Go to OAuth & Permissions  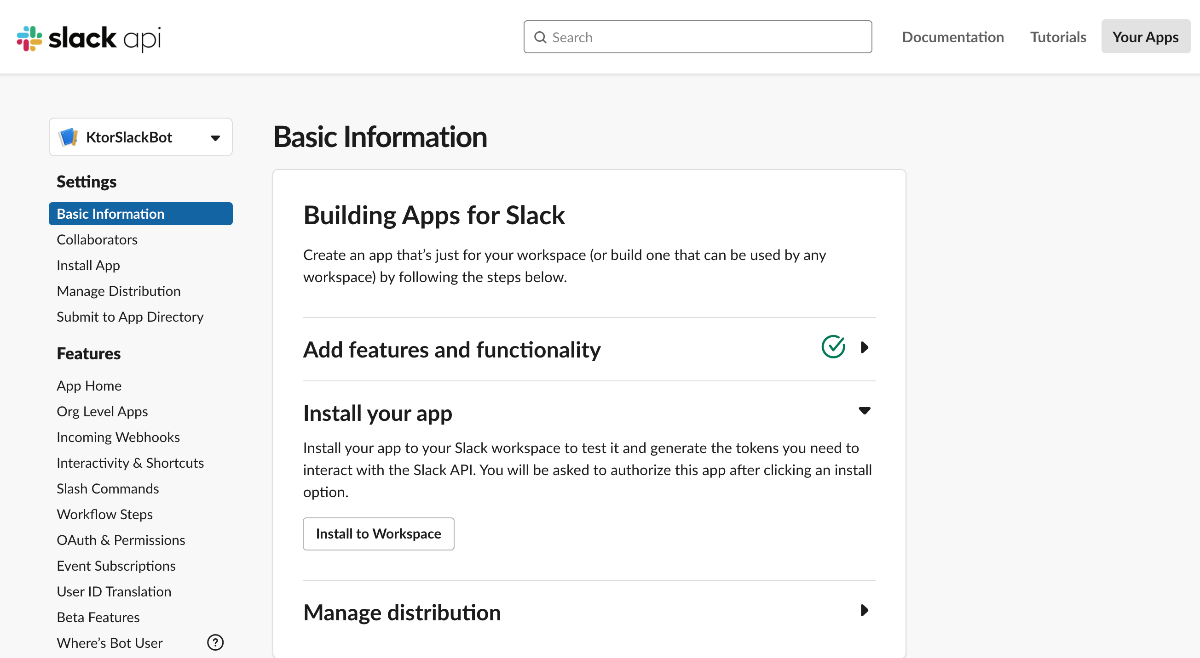click(x=121, y=540)
